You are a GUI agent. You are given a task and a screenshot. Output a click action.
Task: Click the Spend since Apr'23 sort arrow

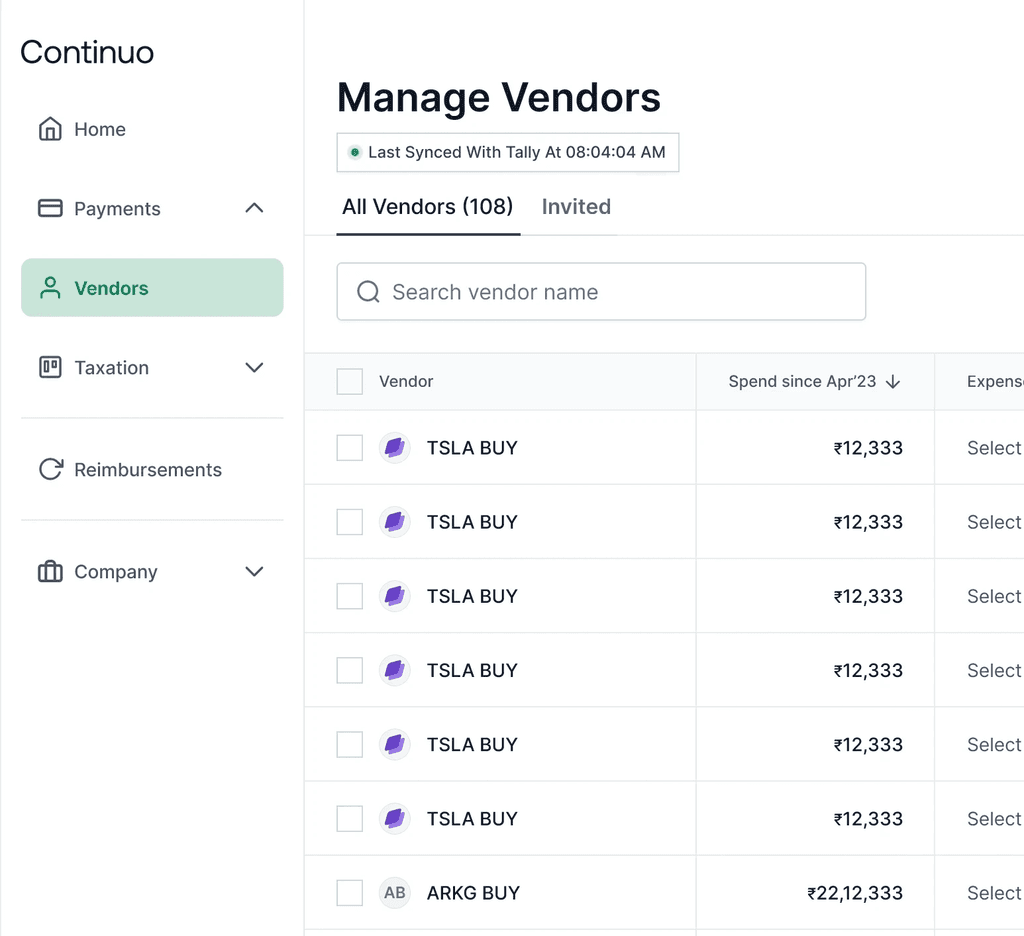click(893, 381)
